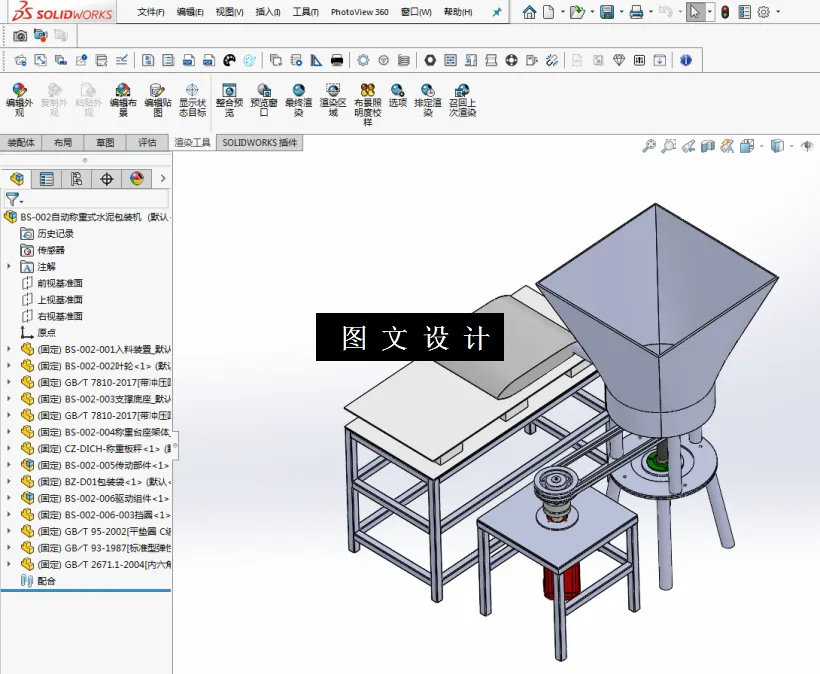Select Zoom to Fit in heads-up toolbar
This screenshot has width=820, height=674.
[649, 146]
